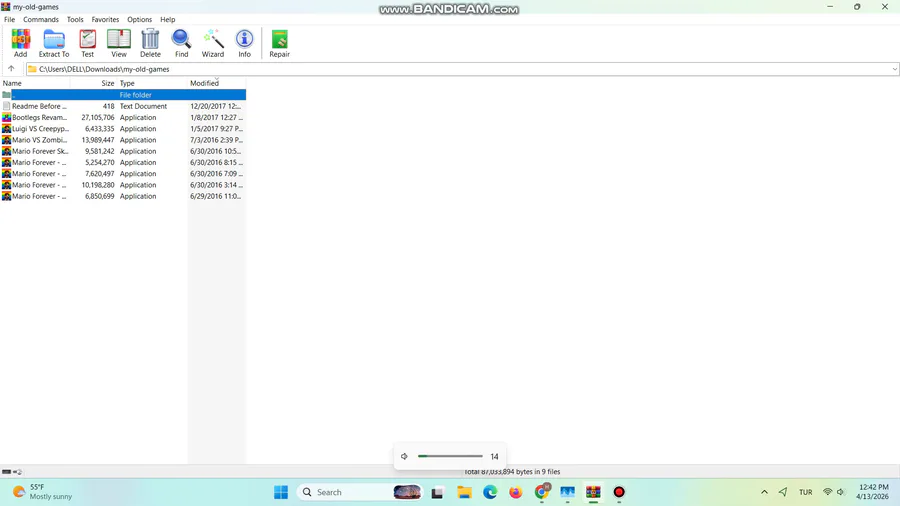Click the 7/3/2016 2:39 modified date
Viewport: 900px width, 506px height.
pos(216,140)
